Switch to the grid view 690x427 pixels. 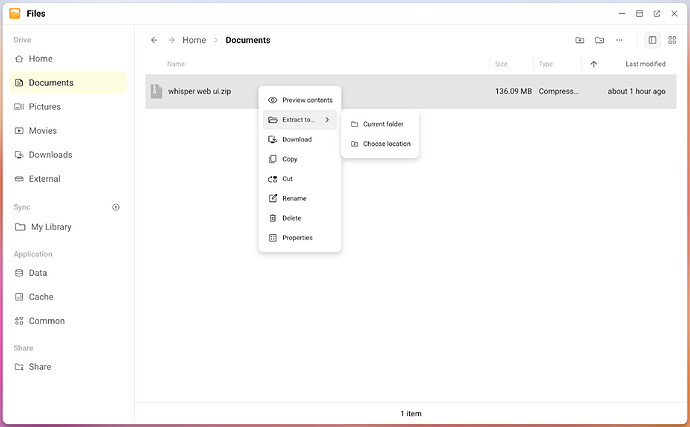672,40
